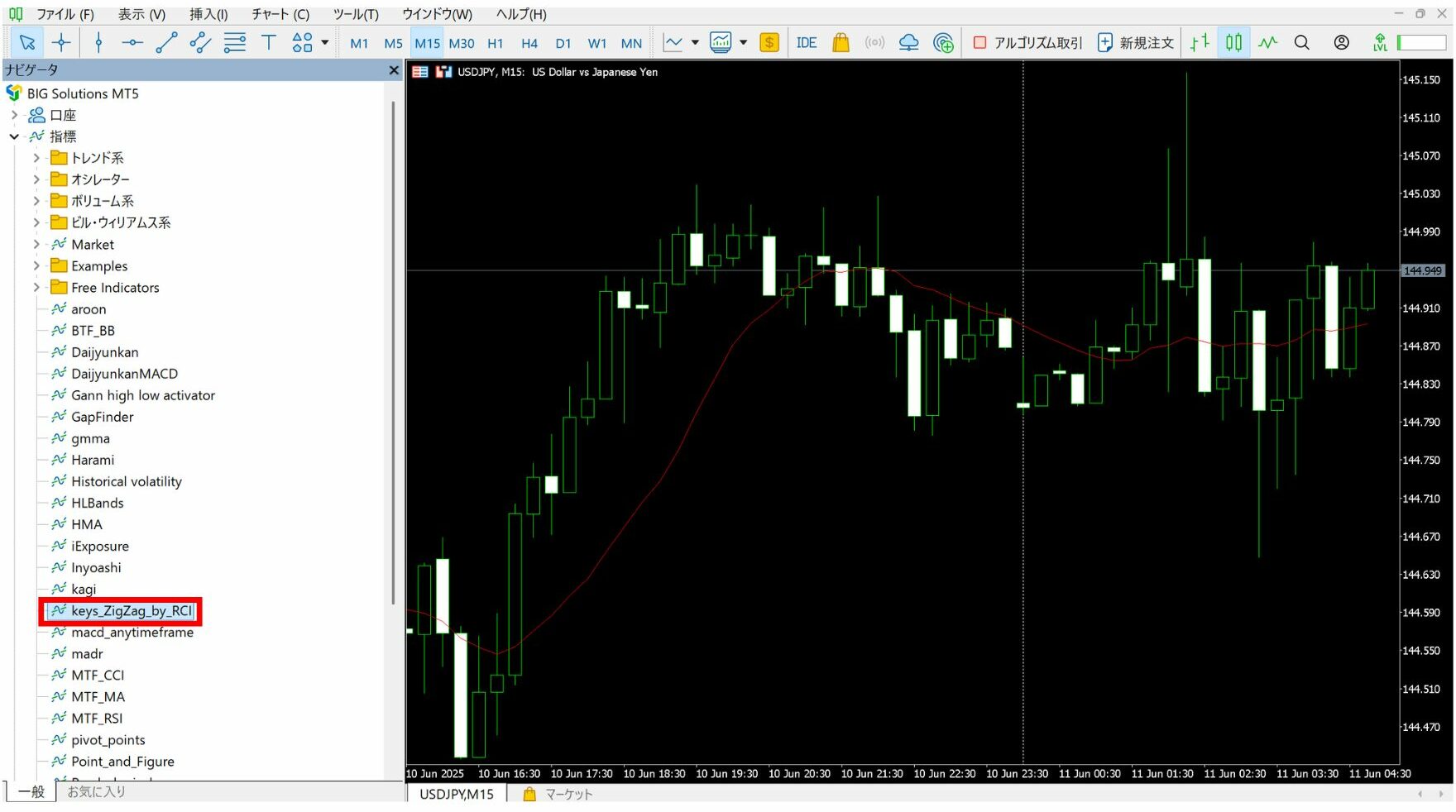Switch chart to bar chart style
Screen dimensions: 1456x812
click(x=1200, y=43)
